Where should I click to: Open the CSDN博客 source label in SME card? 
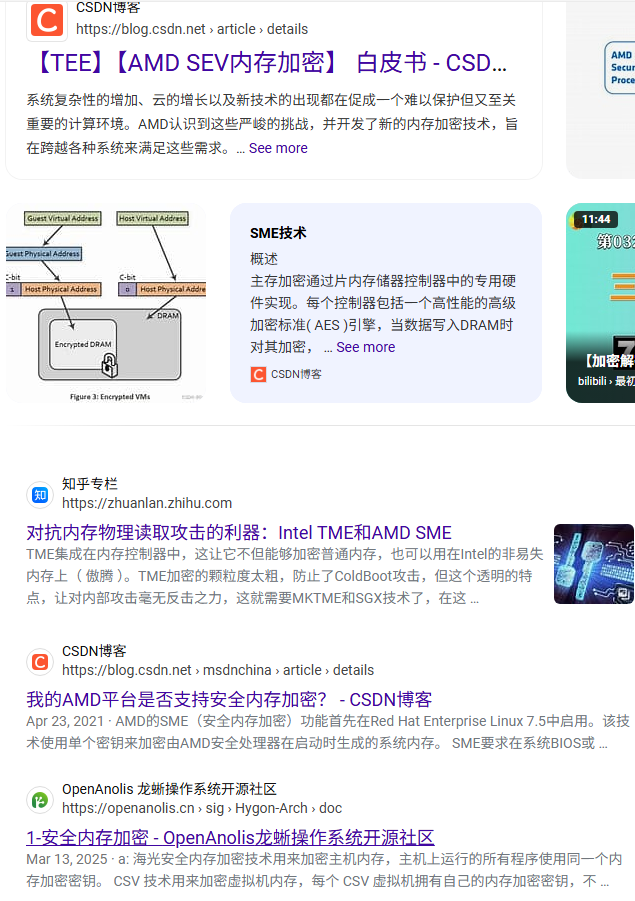[x=296, y=375]
